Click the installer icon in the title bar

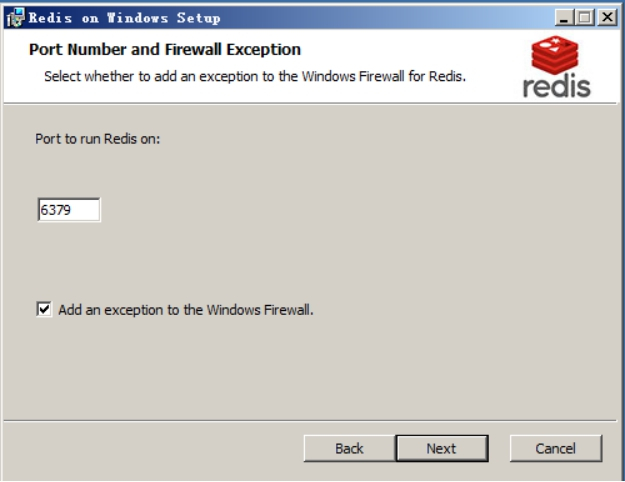click(16, 18)
